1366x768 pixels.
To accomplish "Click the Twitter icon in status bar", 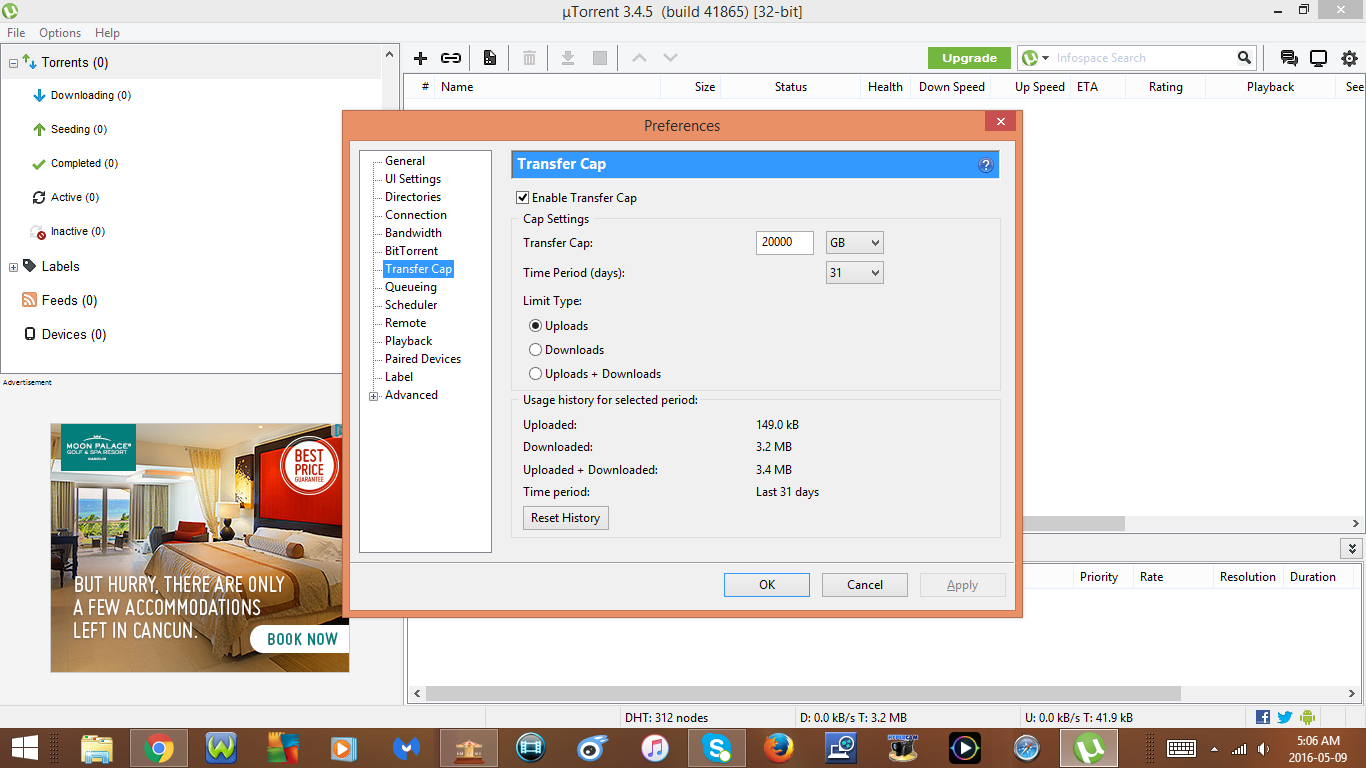I will coord(1285,717).
